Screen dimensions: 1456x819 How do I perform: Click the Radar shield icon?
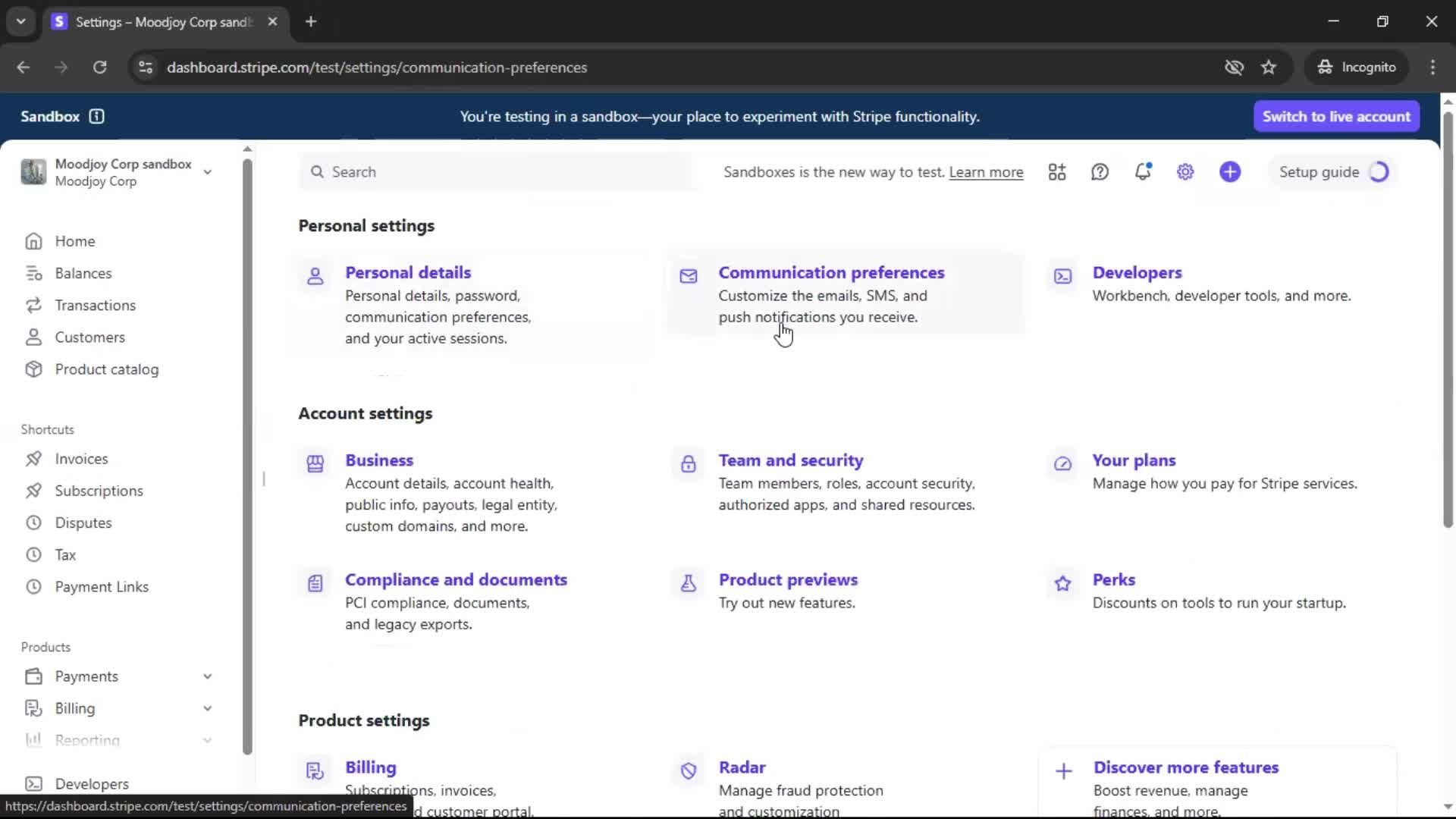coord(689,771)
